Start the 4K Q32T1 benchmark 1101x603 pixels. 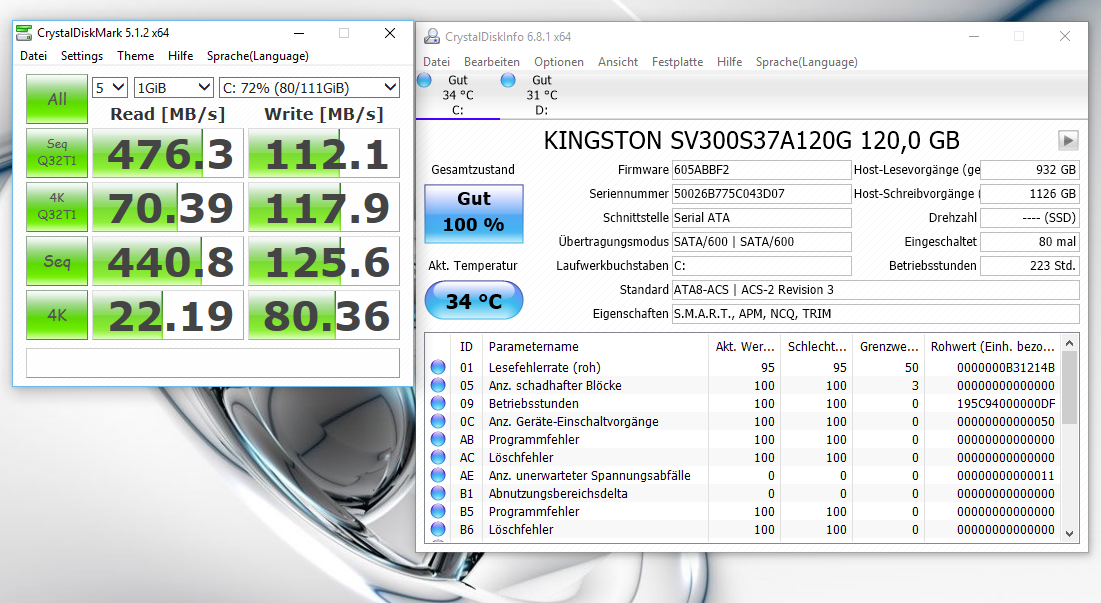pyautogui.click(x=57, y=206)
